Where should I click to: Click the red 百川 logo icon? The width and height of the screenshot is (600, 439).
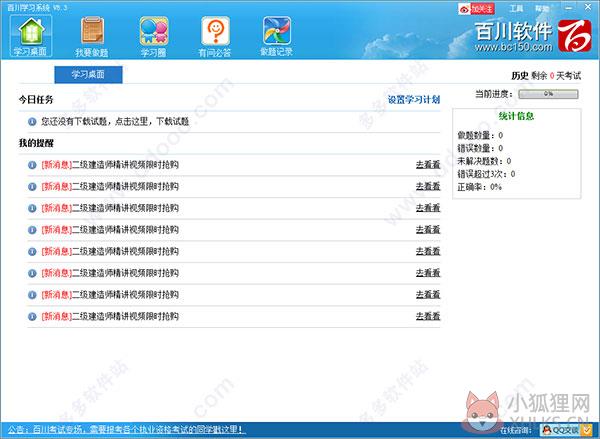click(x=574, y=36)
